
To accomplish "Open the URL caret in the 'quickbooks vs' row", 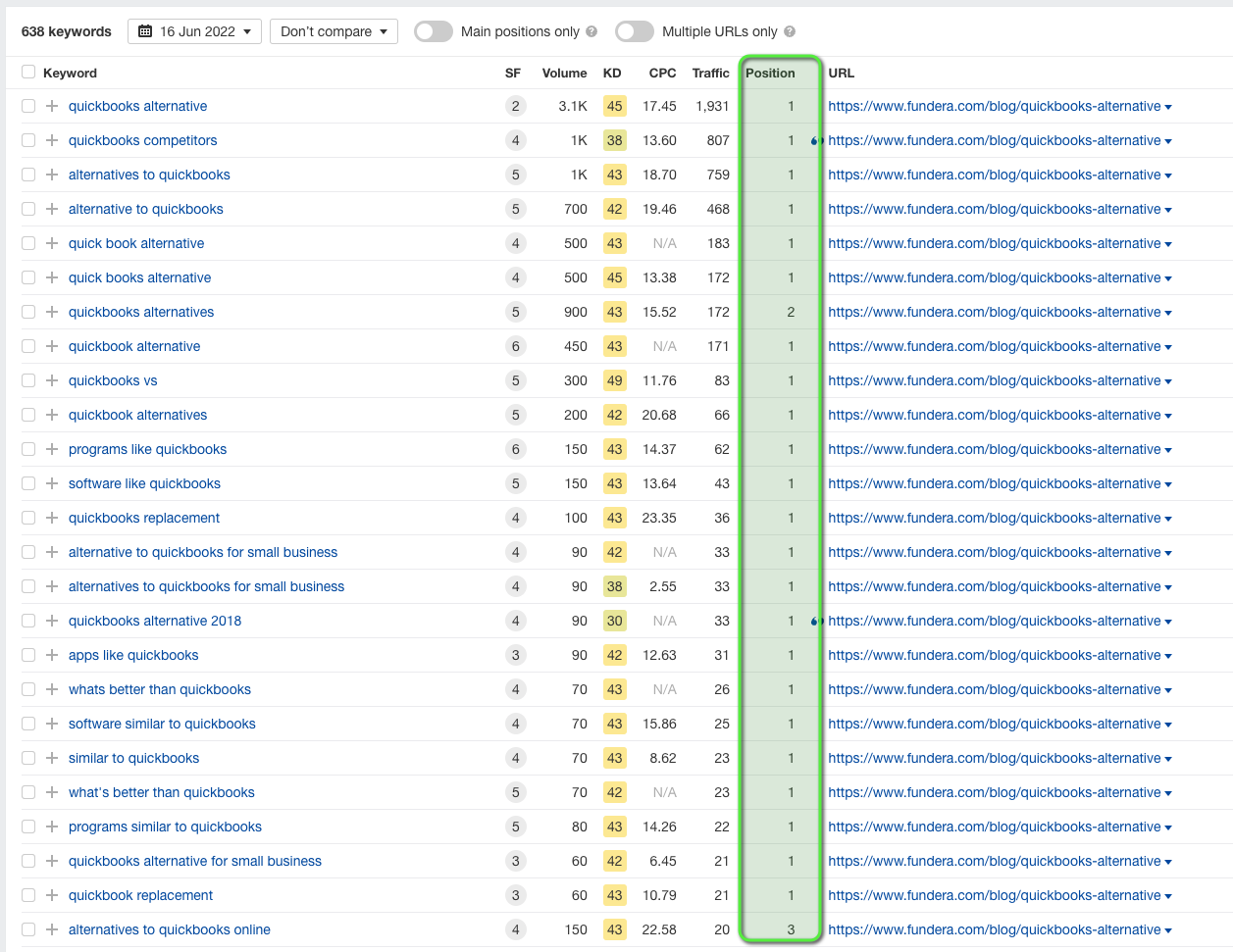I will click(x=1168, y=381).
